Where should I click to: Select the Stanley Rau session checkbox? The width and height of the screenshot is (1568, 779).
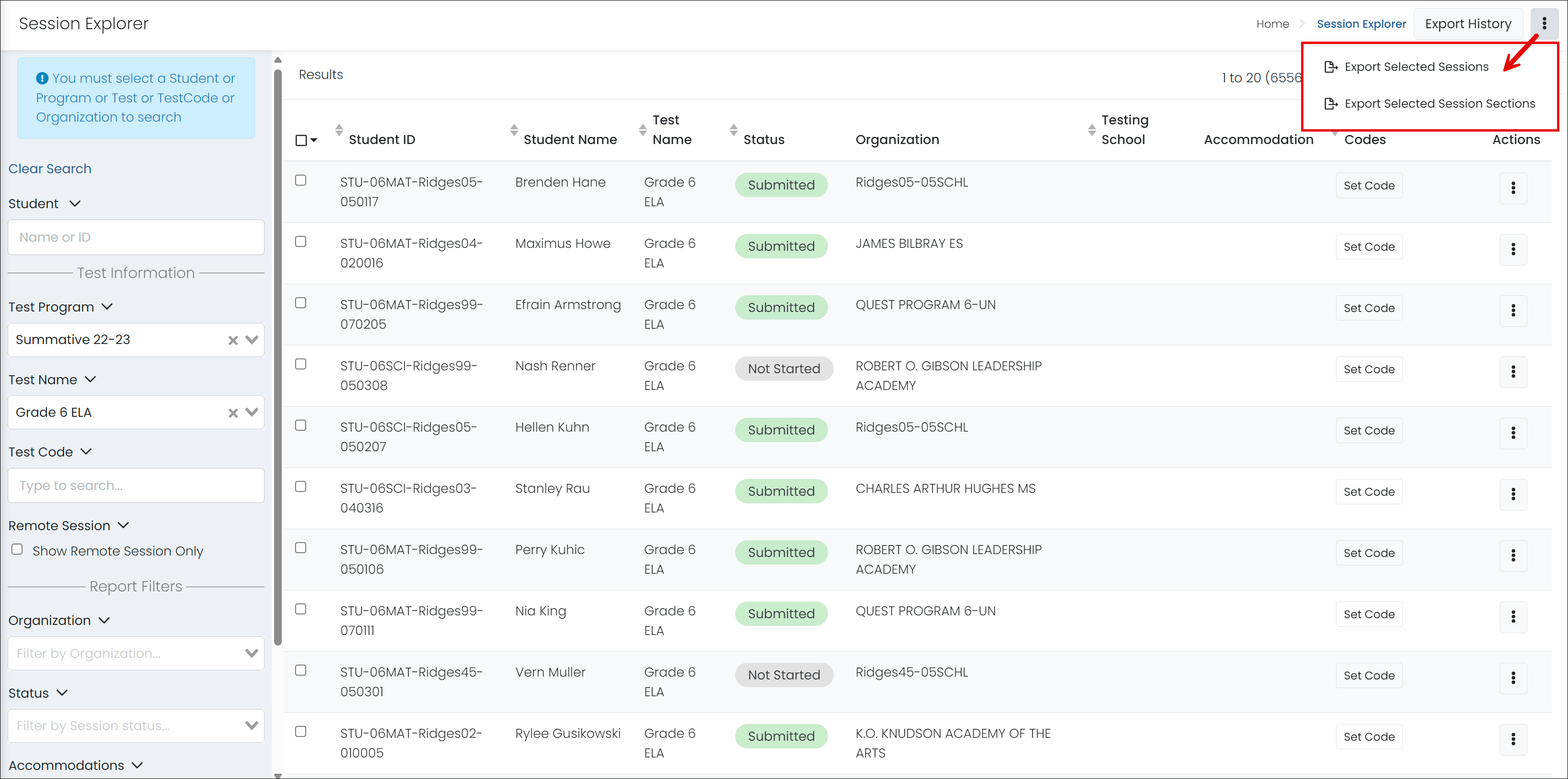301,487
